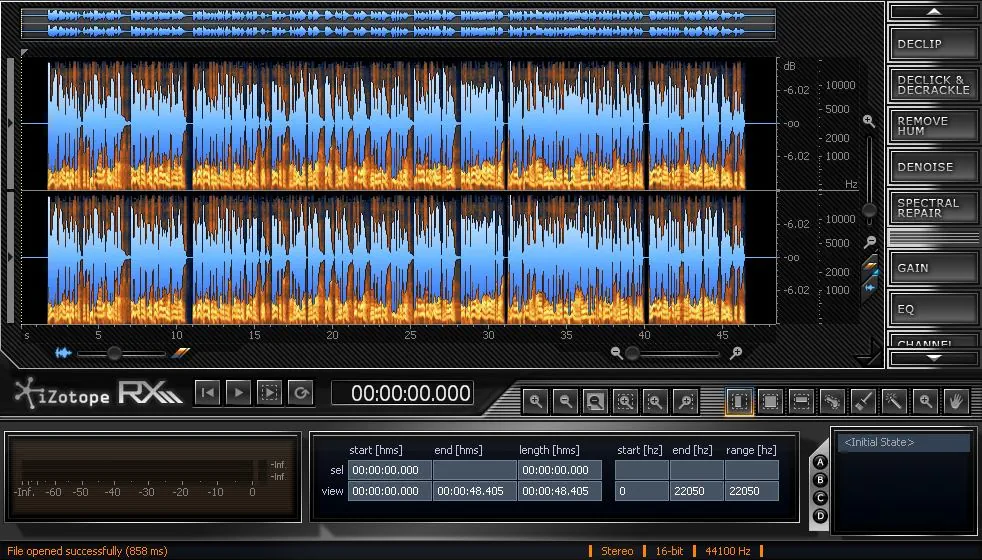Select the lasso selection tool
The height and width of the screenshot is (560, 982).
pos(832,401)
